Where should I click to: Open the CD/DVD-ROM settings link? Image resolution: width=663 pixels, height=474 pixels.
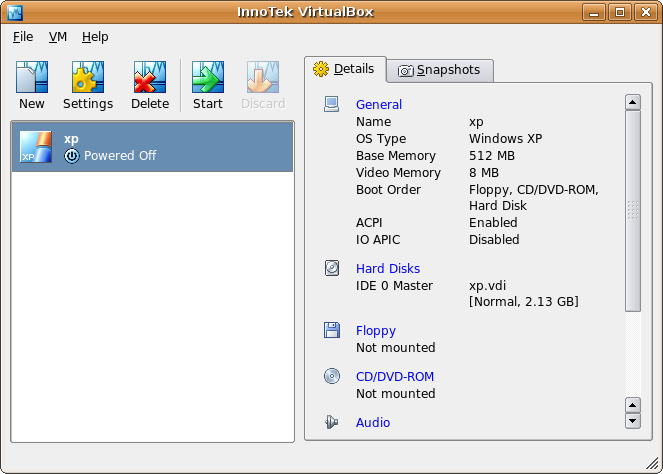[395, 376]
